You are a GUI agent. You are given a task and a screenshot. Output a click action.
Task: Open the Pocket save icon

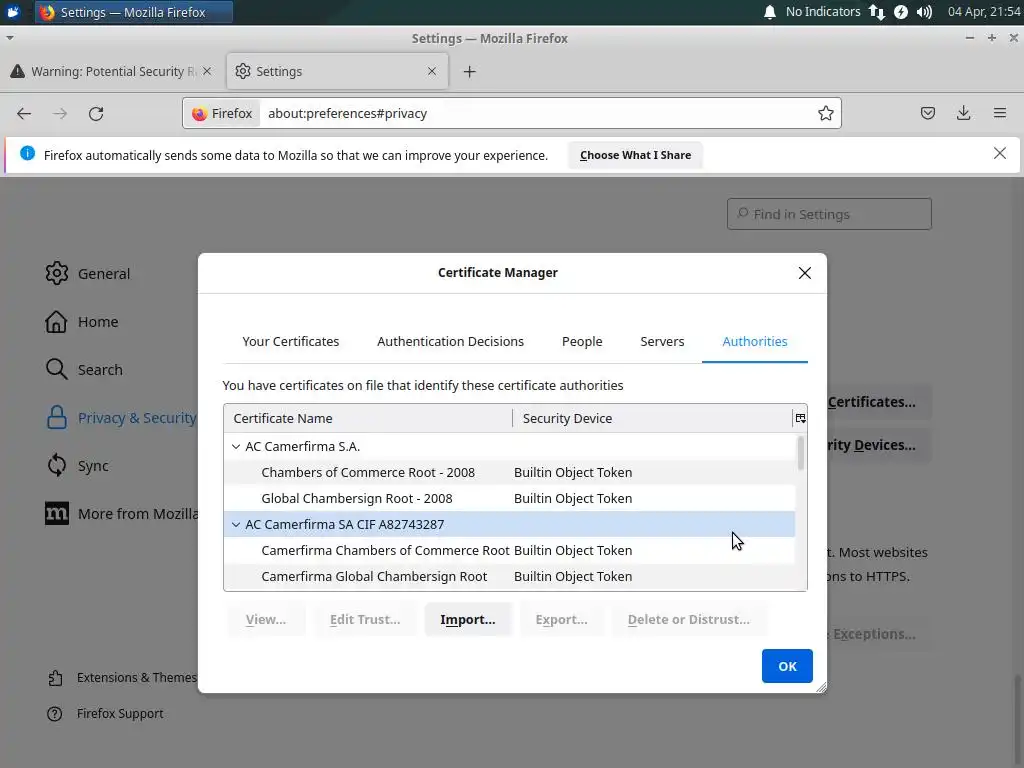pos(927,114)
